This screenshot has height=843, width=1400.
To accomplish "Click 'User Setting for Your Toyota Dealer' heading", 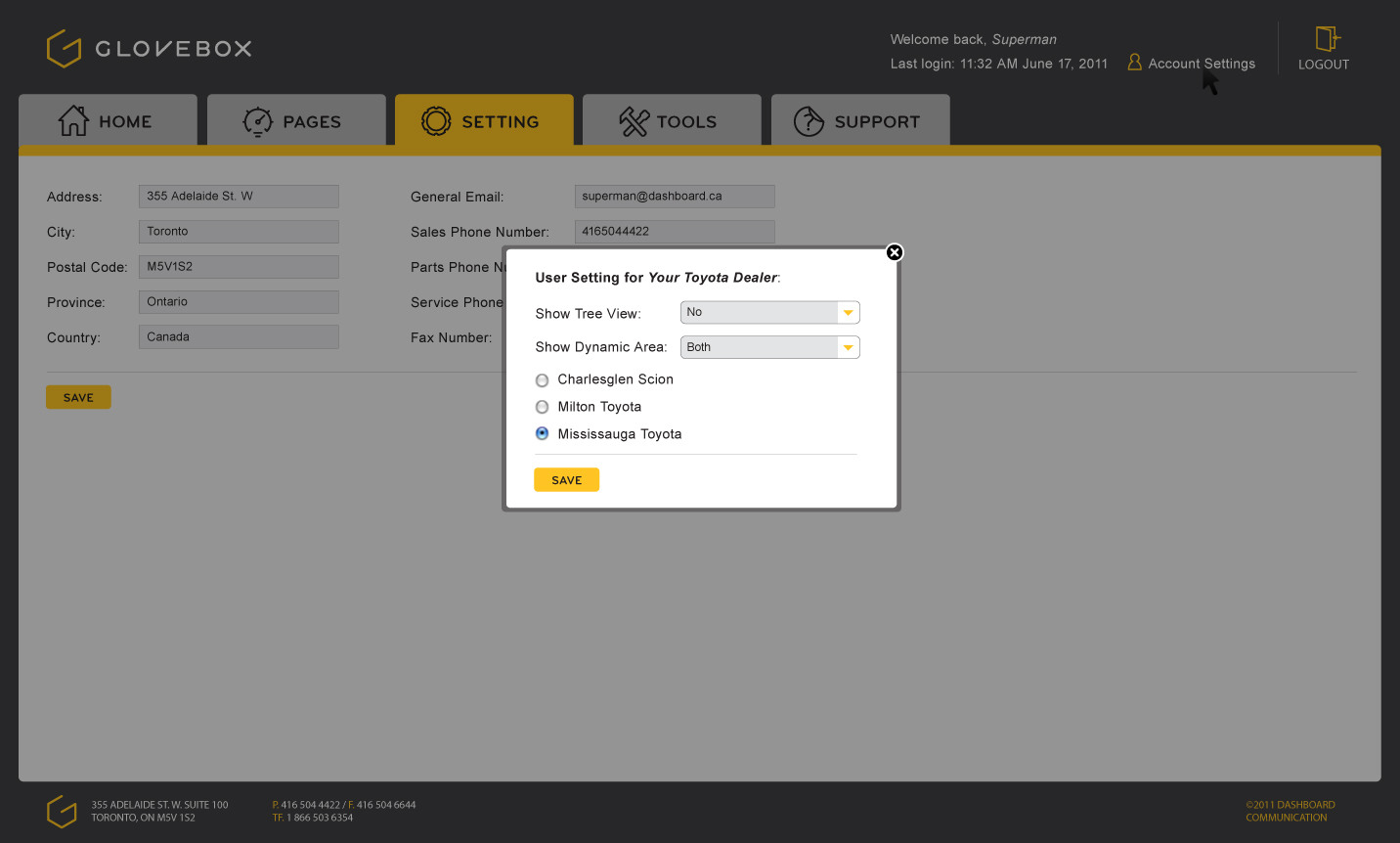I will coord(658,278).
